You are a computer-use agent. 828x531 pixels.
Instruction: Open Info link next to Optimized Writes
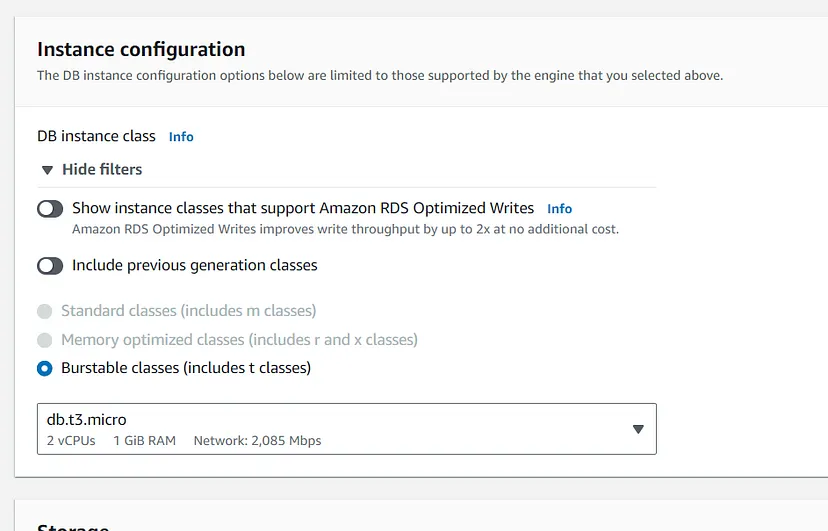point(559,209)
